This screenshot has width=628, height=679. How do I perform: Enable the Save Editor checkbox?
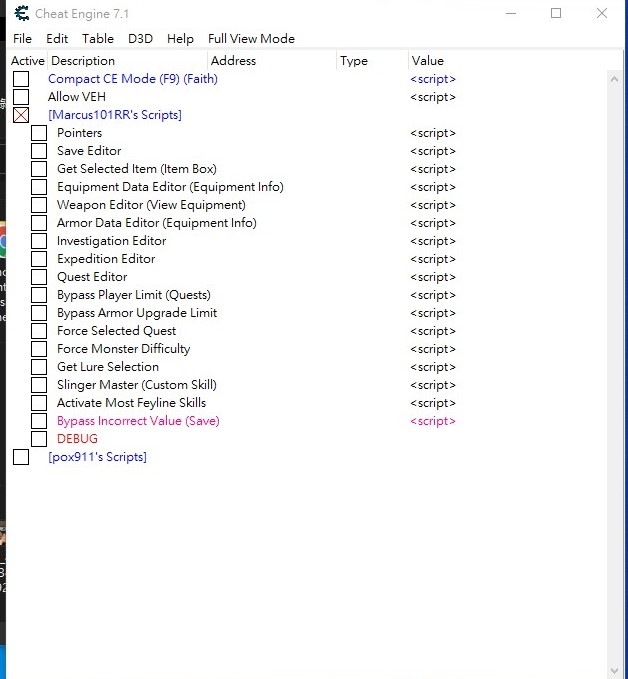pos(39,151)
